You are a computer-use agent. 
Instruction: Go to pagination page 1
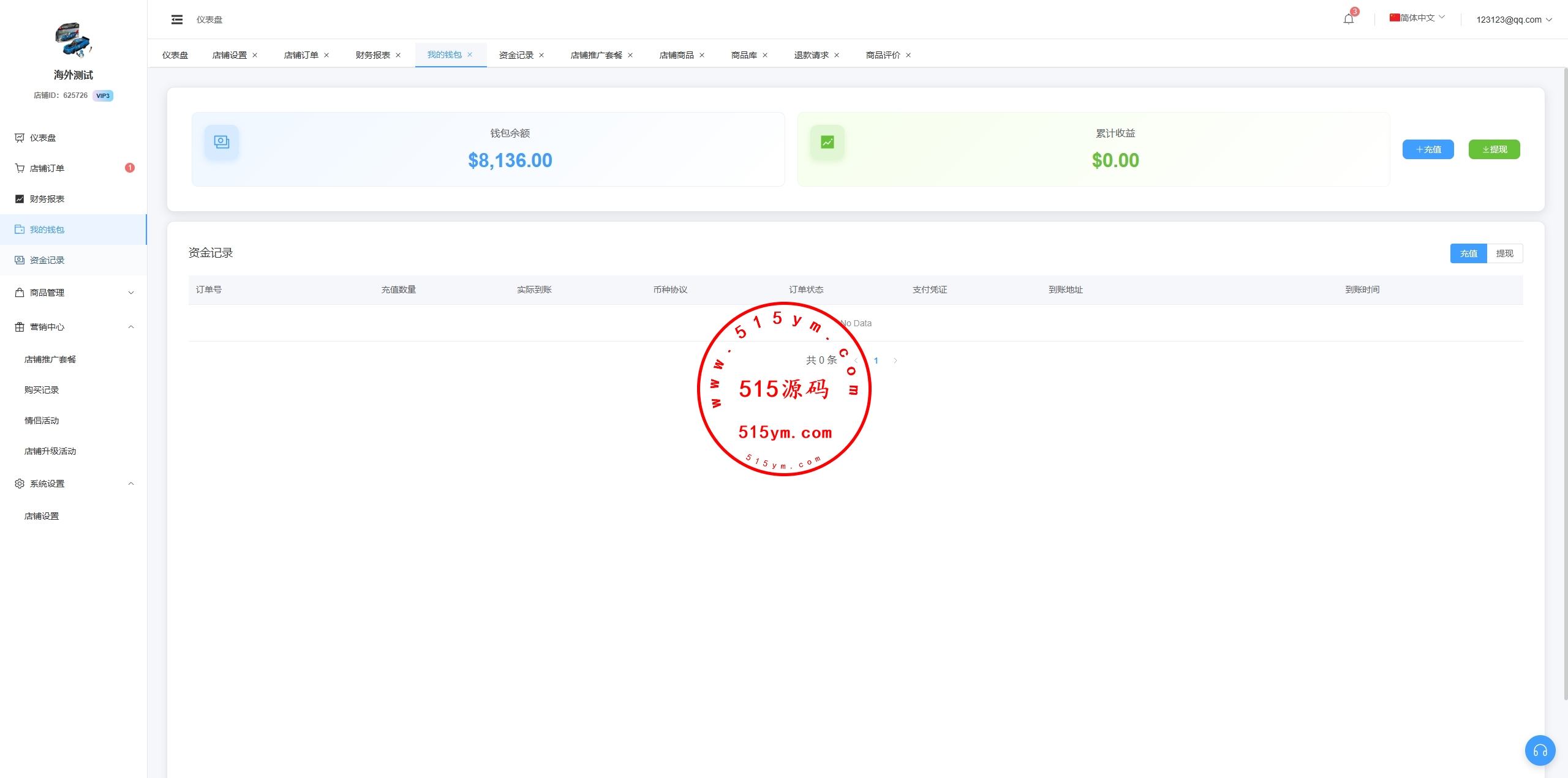click(876, 361)
